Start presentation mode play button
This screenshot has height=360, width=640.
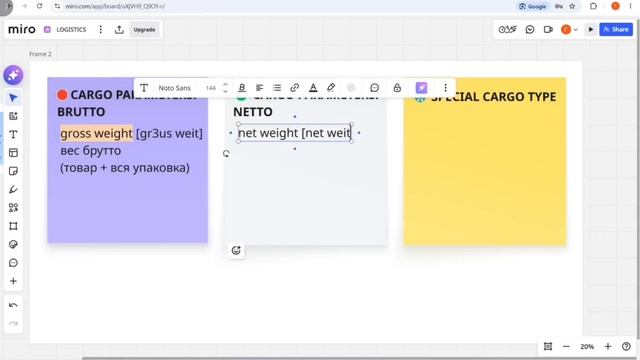(591, 29)
